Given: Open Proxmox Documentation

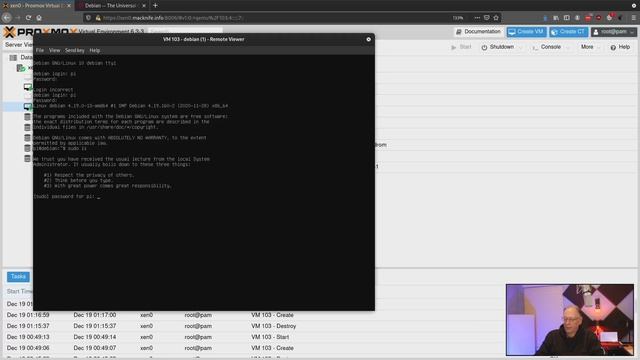Looking at the screenshot, I should tap(478, 32).
